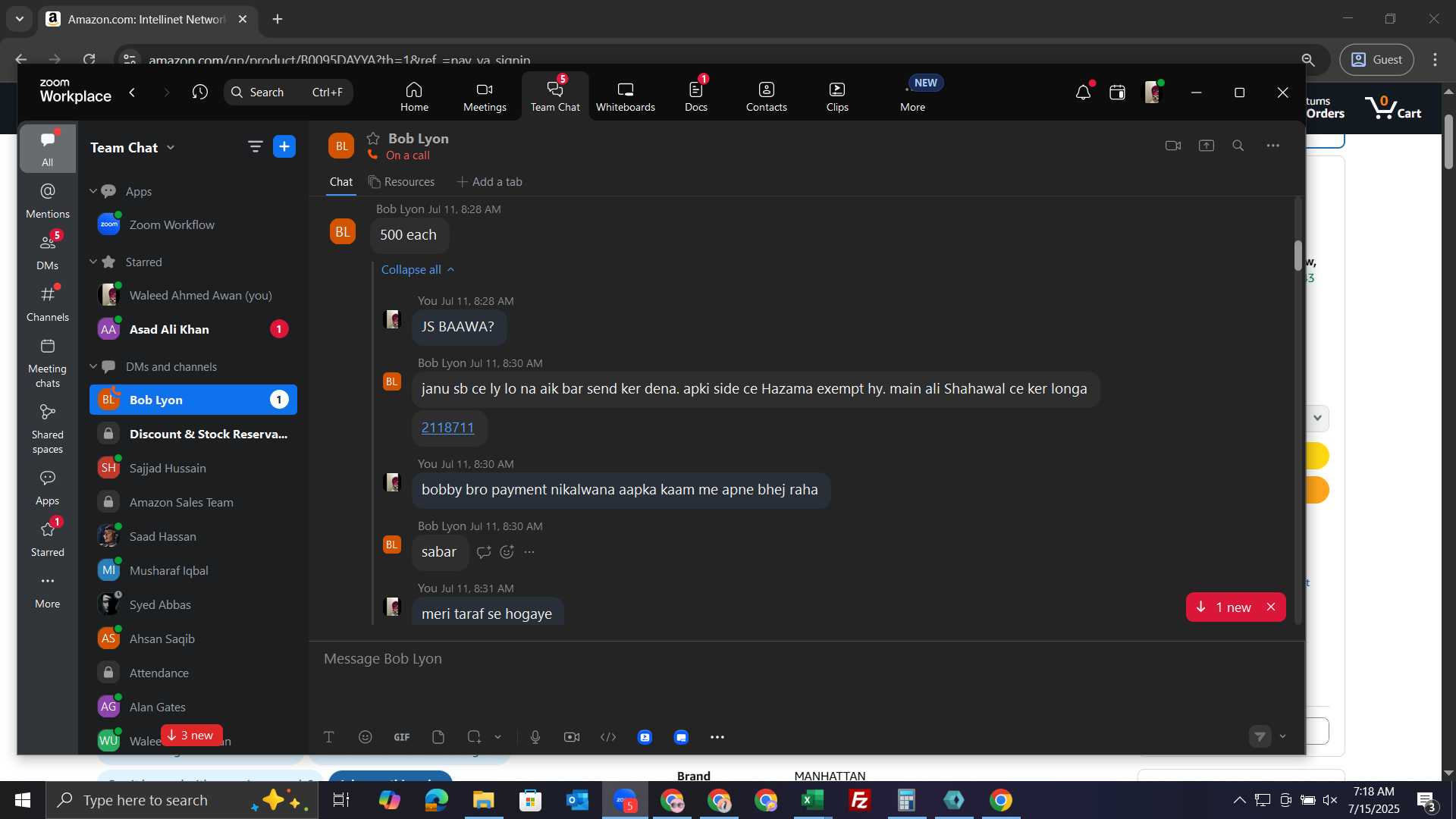Open the emoji picker
This screenshot has height=819, width=1456.
coord(366,737)
